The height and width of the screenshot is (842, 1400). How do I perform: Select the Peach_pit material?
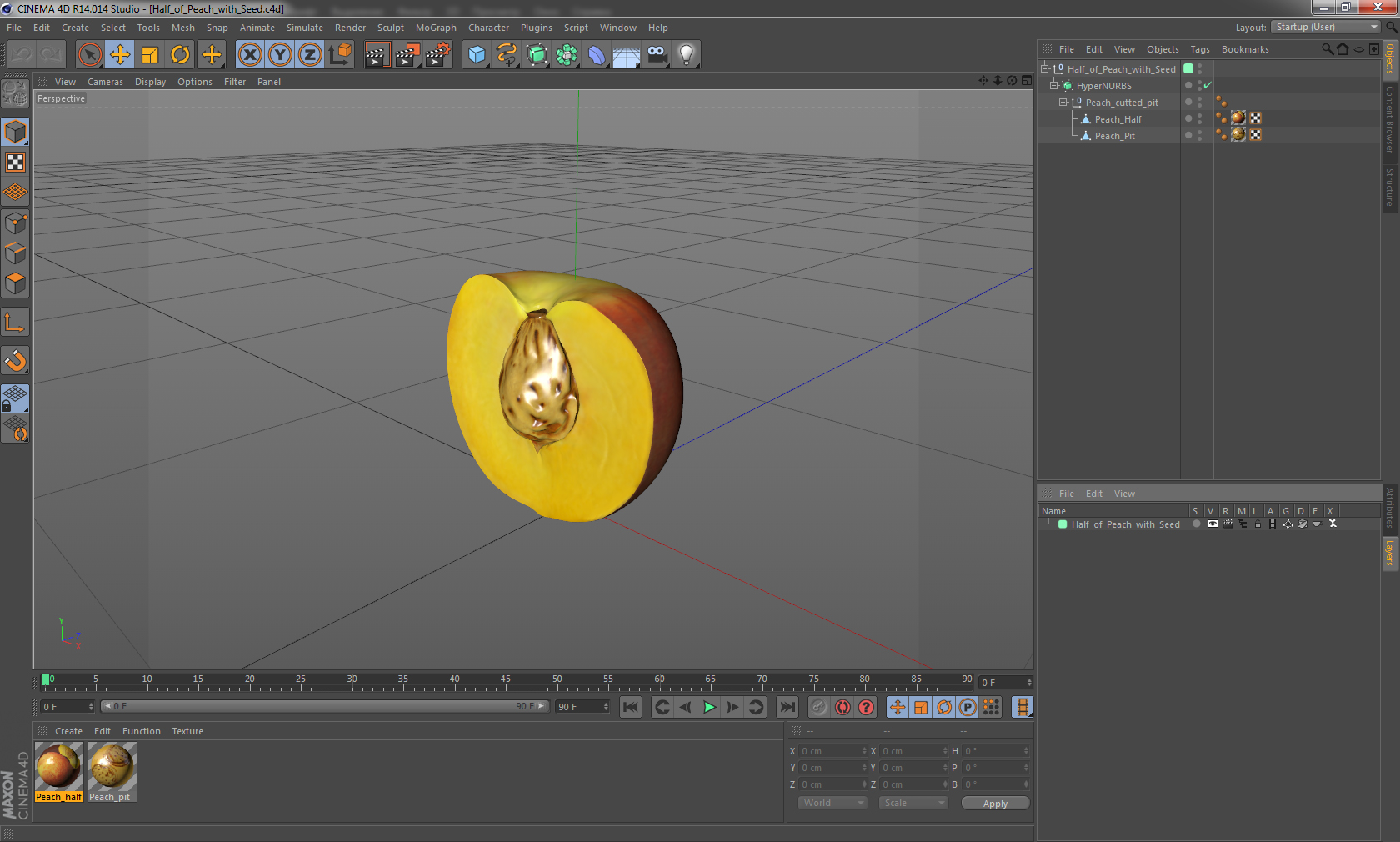tap(112, 772)
